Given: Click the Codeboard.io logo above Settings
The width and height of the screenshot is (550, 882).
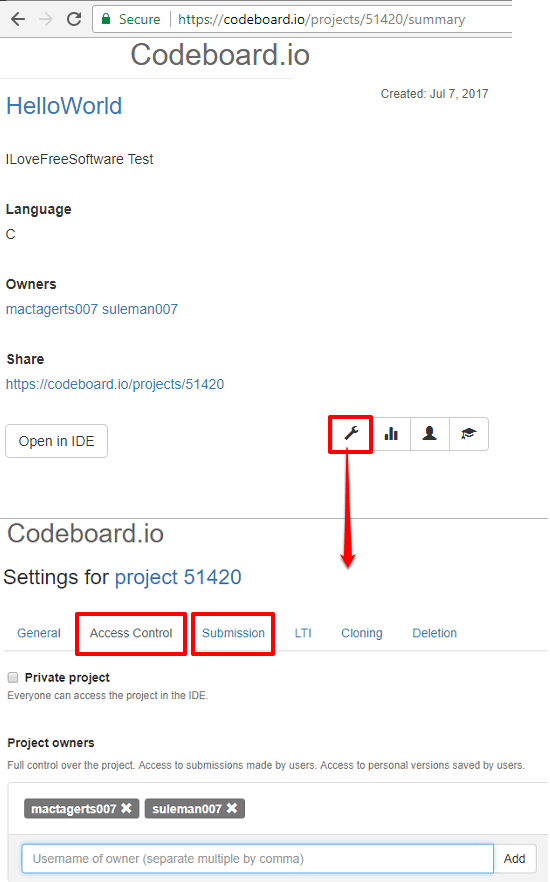Looking at the screenshot, I should click(x=85, y=533).
